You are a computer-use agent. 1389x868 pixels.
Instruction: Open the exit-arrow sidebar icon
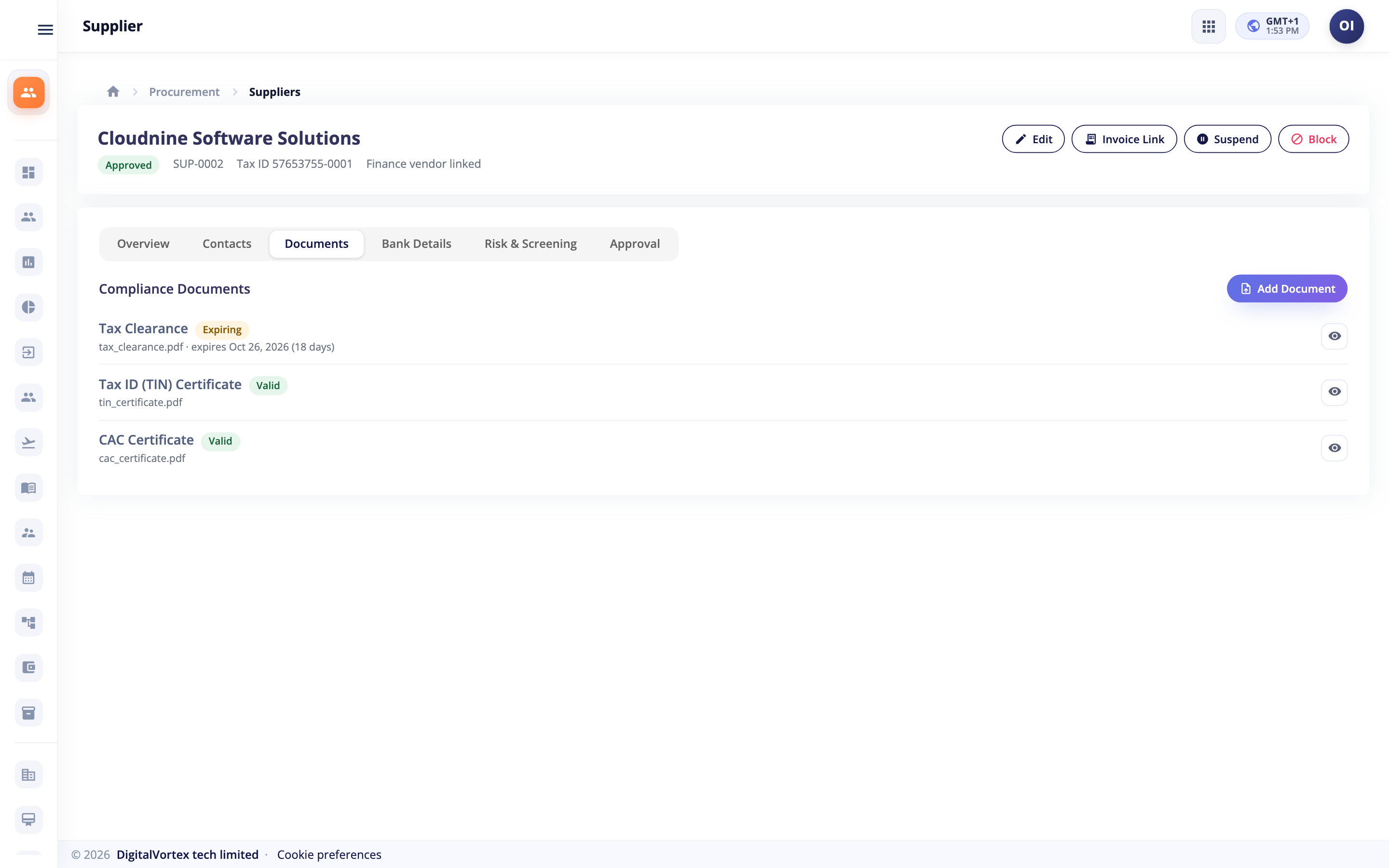pos(29,353)
